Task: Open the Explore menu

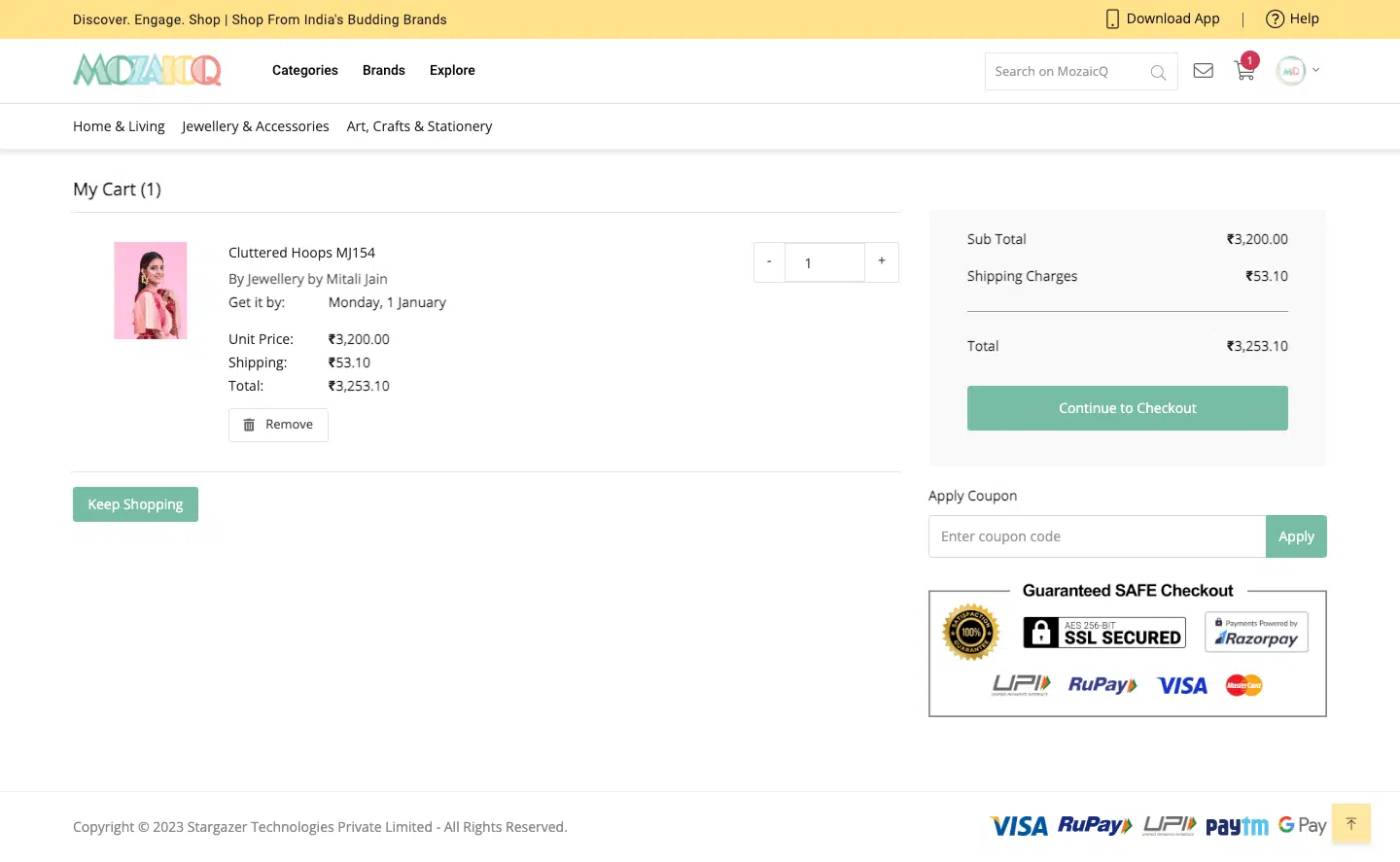Action: tap(452, 70)
